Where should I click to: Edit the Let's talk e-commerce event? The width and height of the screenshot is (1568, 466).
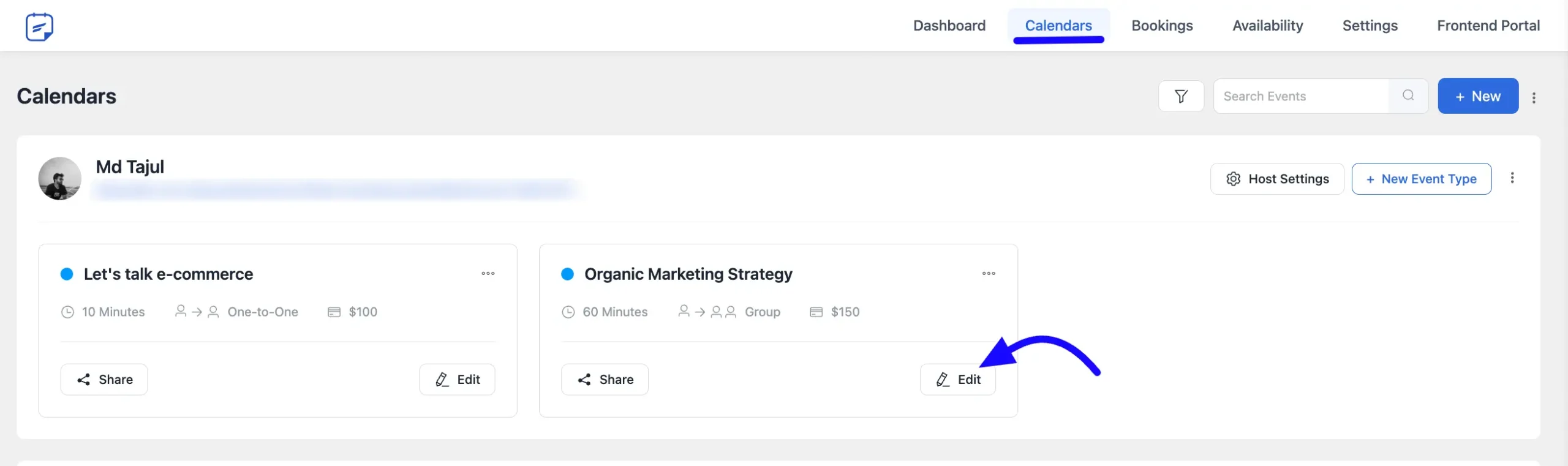(457, 380)
